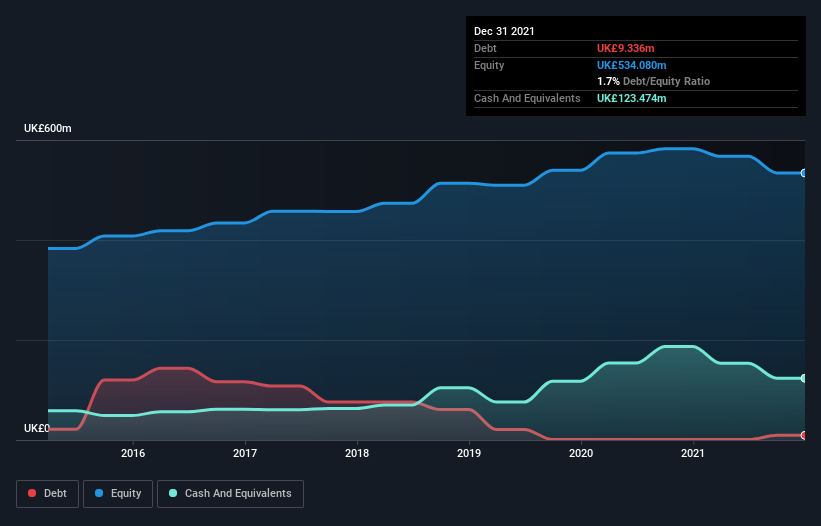Toggle Cash And Equivalents legend button
Screen dimensions: 821x526
point(230,494)
